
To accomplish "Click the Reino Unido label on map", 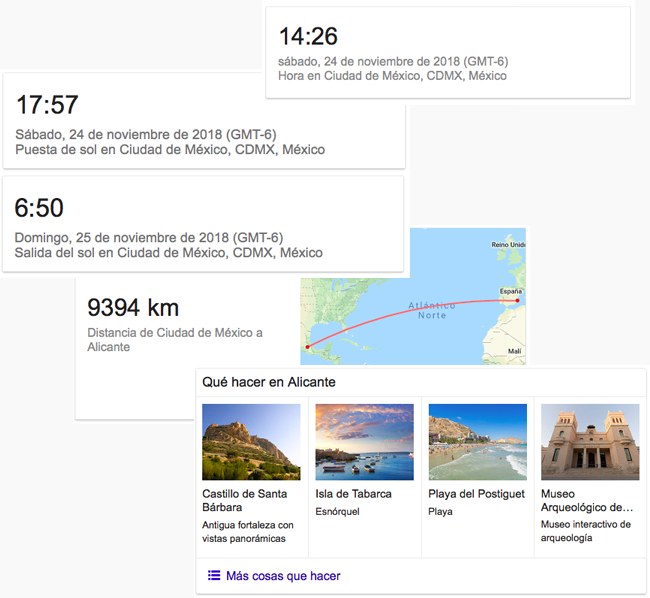I will [508, 245].
